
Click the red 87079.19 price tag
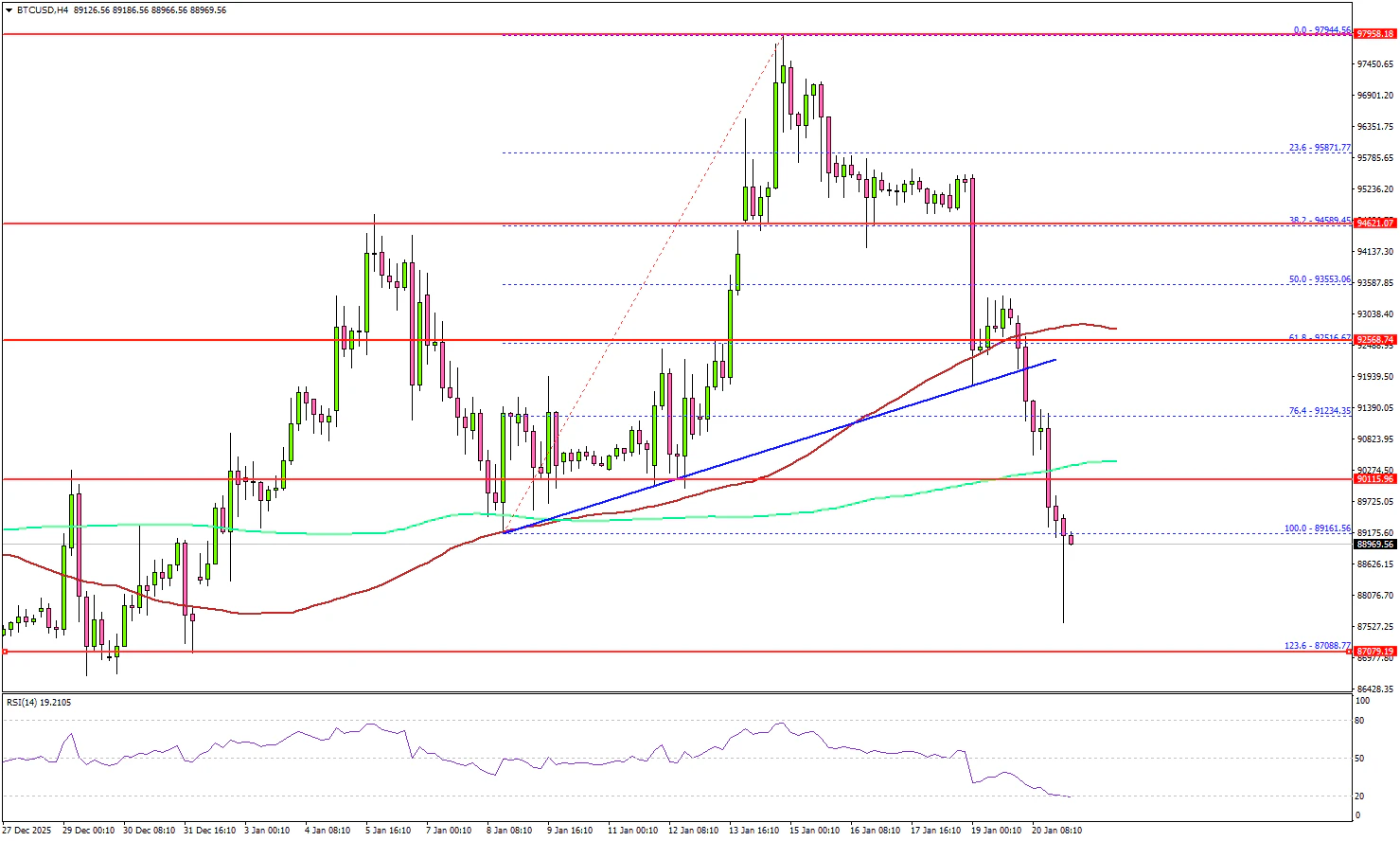(1374, 652)
